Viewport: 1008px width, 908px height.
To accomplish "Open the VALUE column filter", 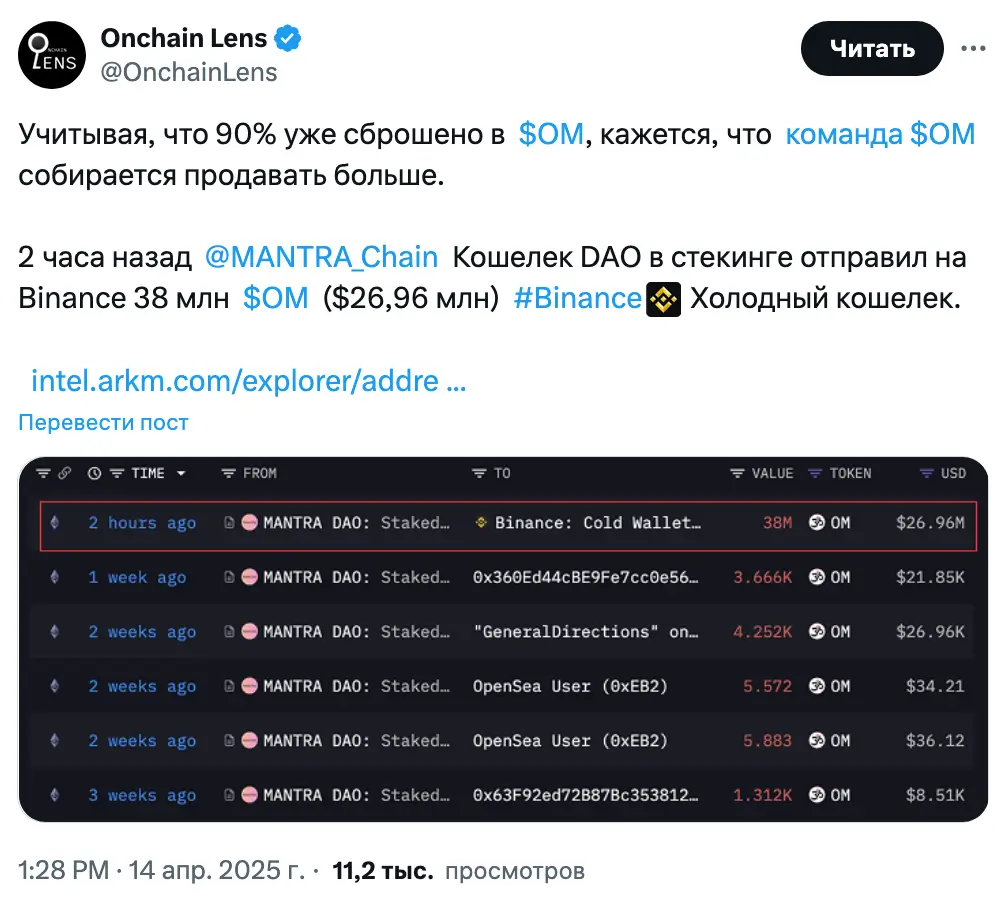I will [x=738, y=473].
